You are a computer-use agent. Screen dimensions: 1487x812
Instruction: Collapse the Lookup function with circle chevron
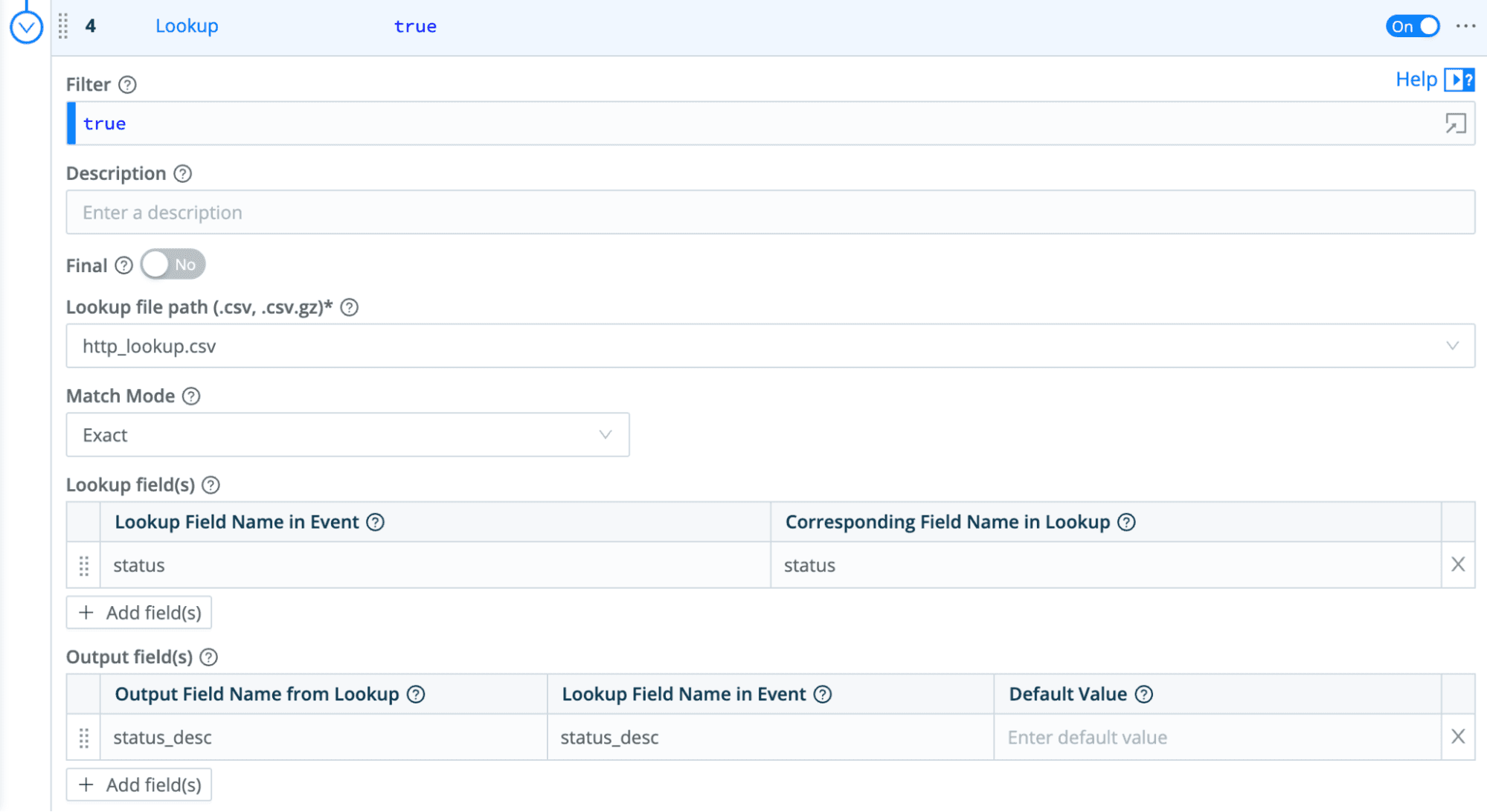(x=26, y=28)
